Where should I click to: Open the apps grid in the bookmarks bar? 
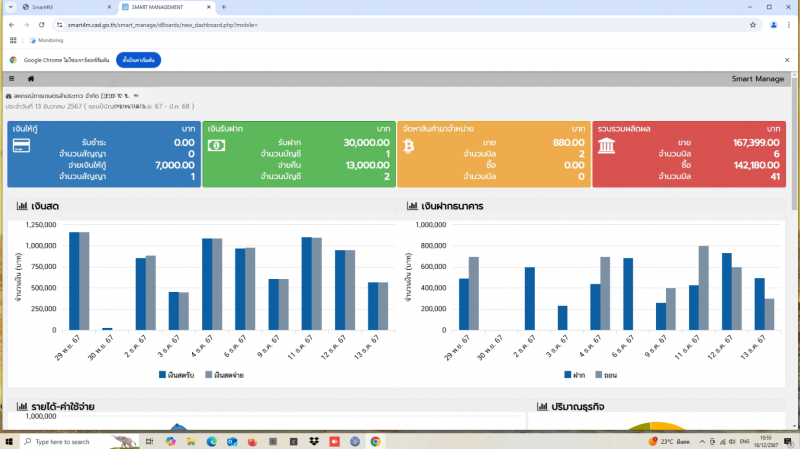[13, 40]
